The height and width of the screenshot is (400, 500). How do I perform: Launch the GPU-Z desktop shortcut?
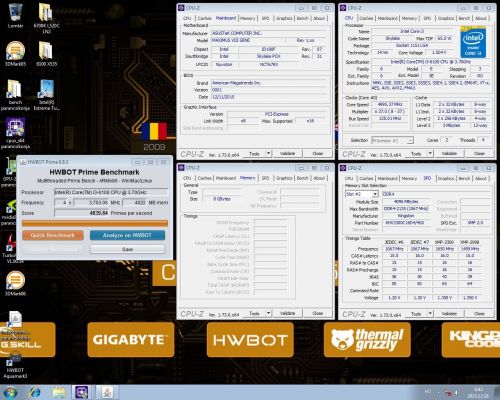[x=8, y=172]
